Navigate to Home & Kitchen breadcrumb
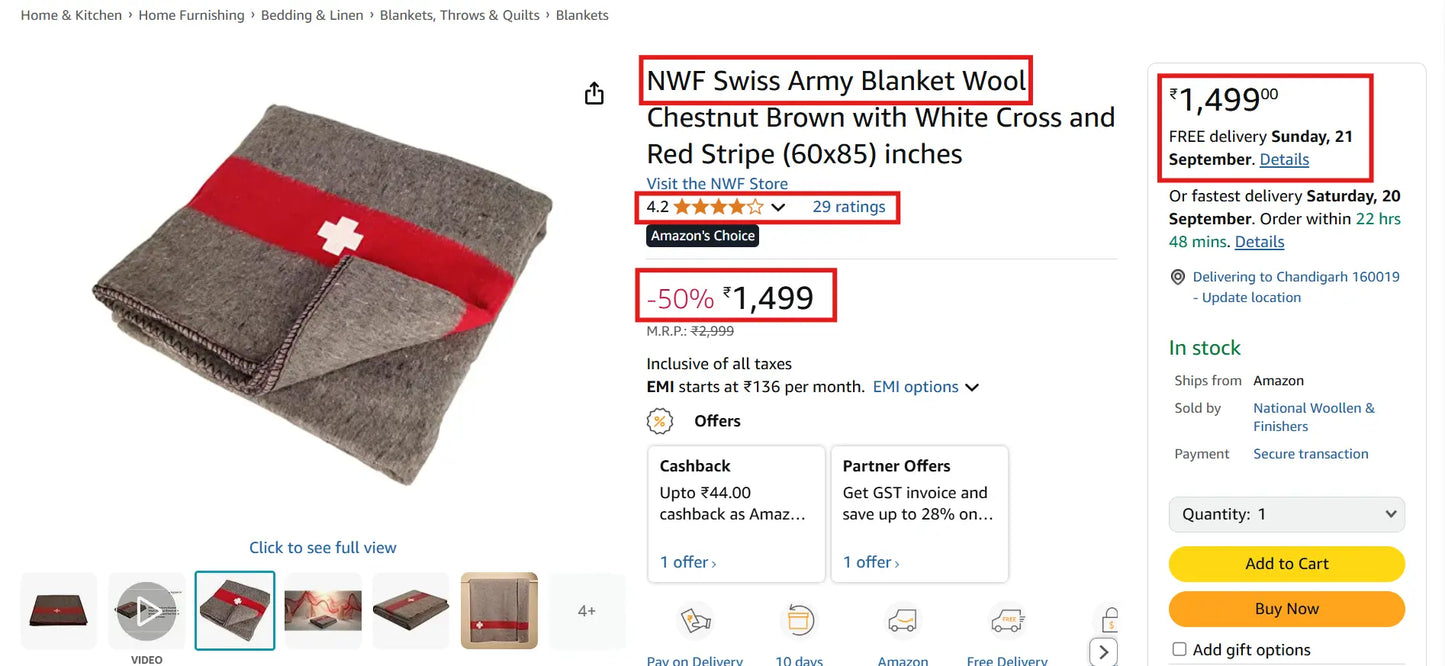 70,14
